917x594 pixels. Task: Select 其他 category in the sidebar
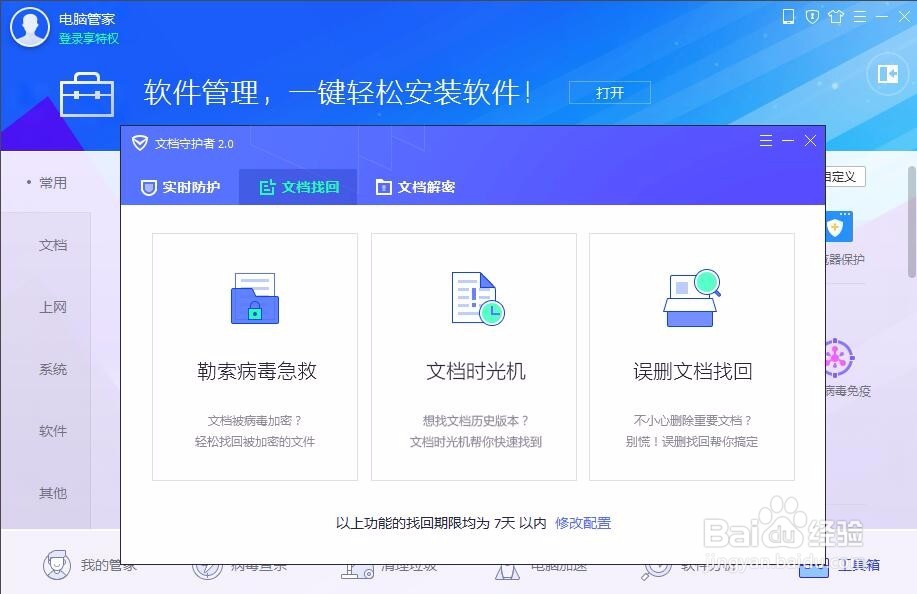pyautogui.click(x=53, y=493)
